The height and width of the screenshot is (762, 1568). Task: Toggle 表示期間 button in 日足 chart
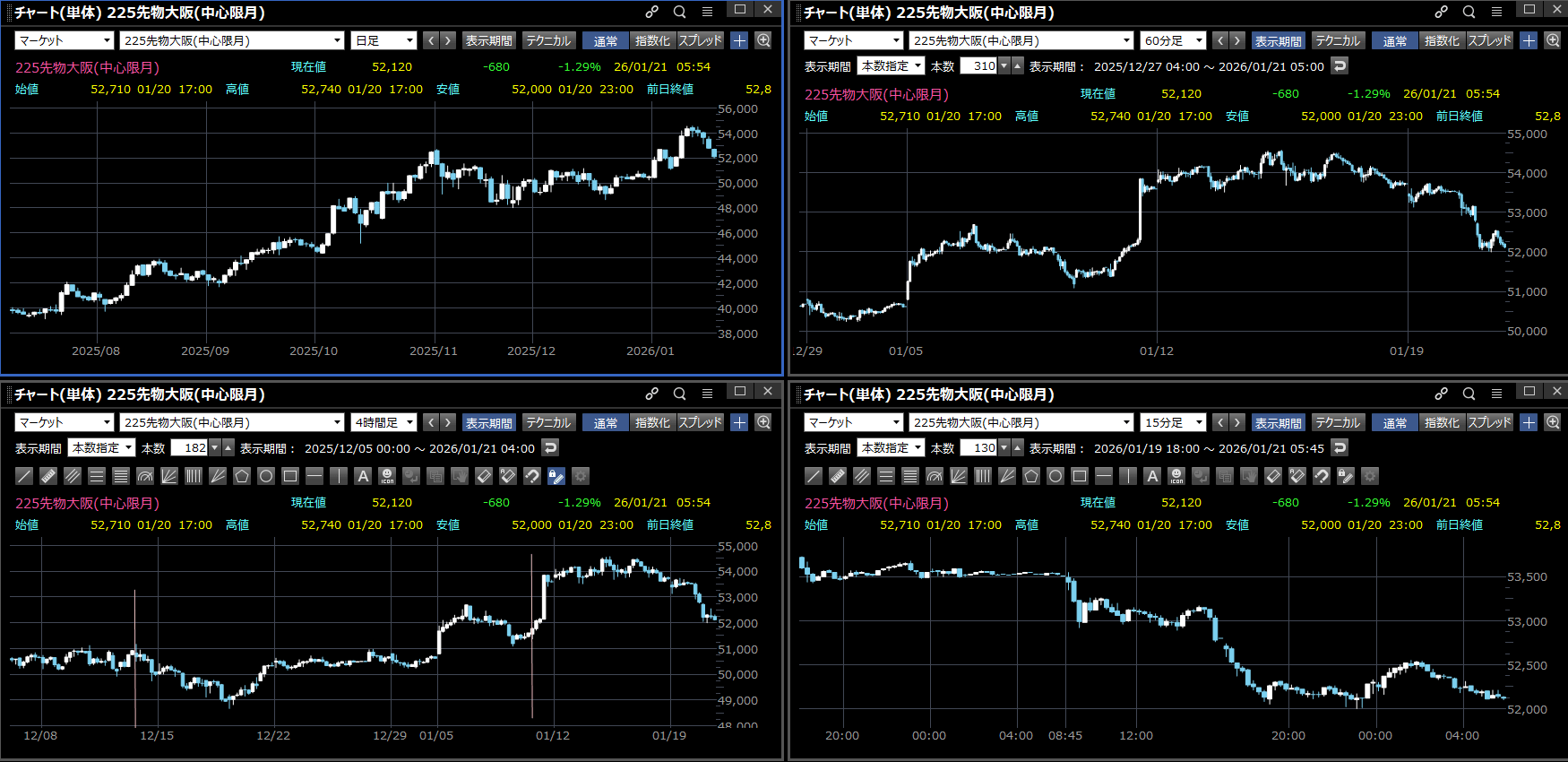(x=488, y=40)
